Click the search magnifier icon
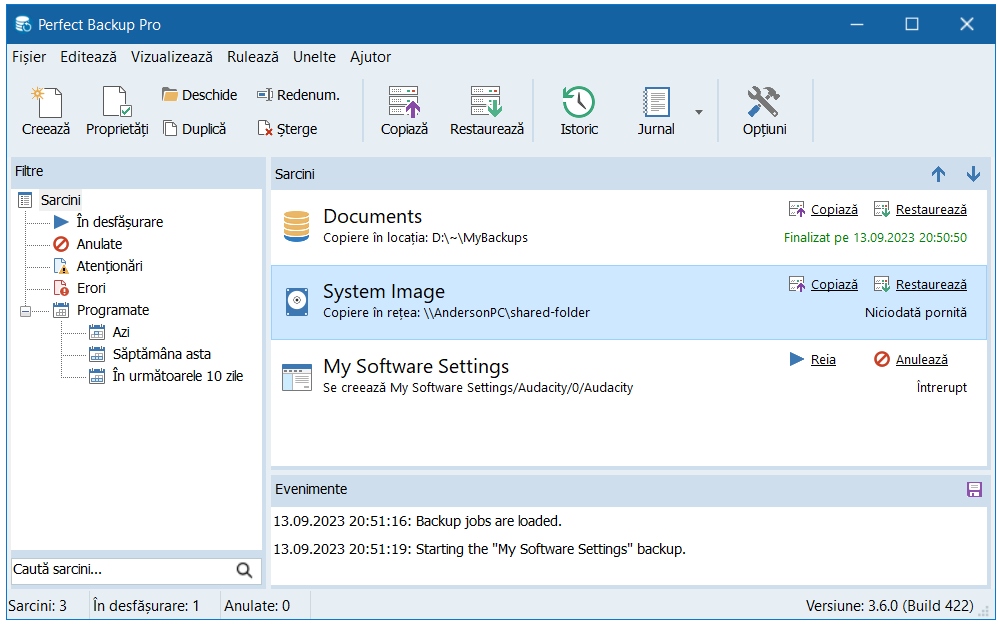998x624 pixels. tap(244, 570)
